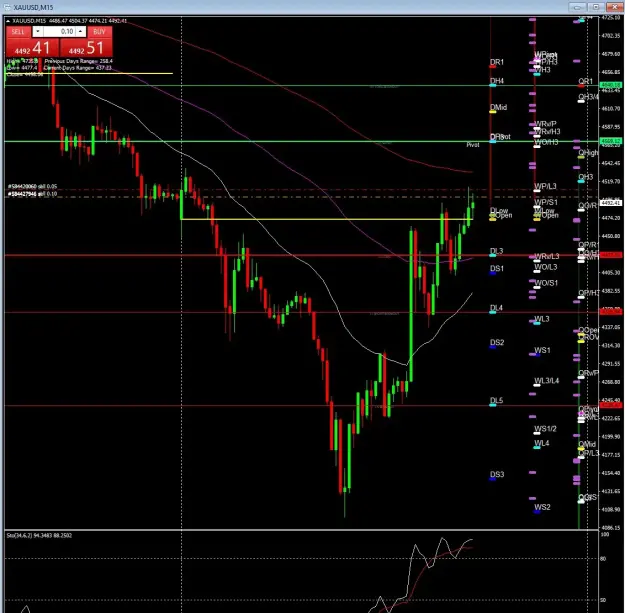Click the 4492 51 buy price tile

86,49
